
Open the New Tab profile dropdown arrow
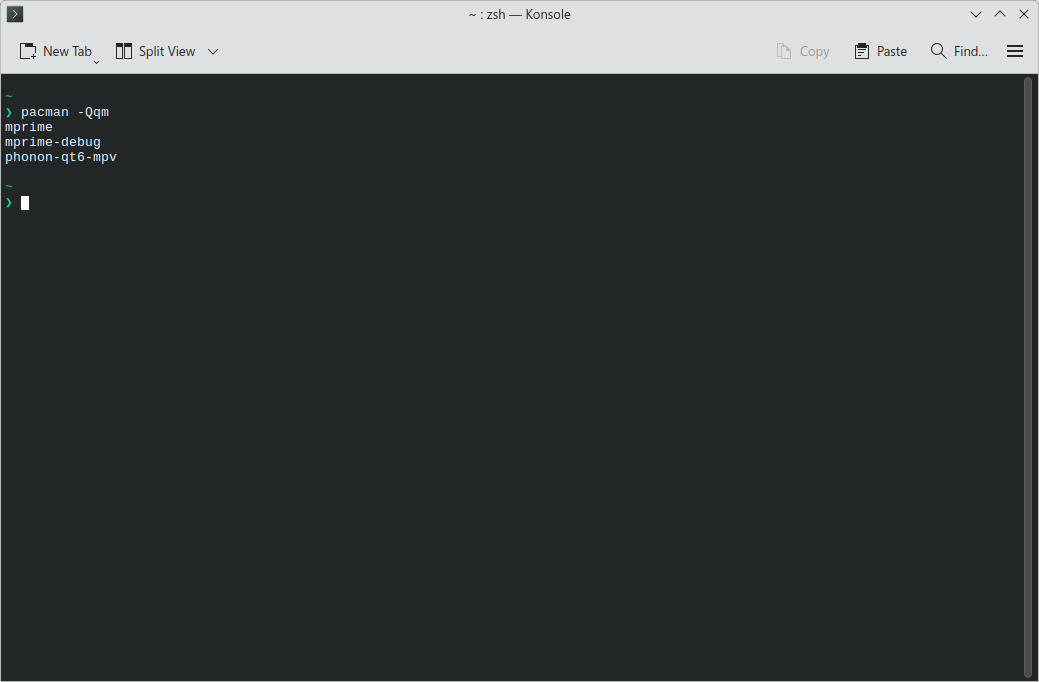pyautogui.click(x=96, y=62)
